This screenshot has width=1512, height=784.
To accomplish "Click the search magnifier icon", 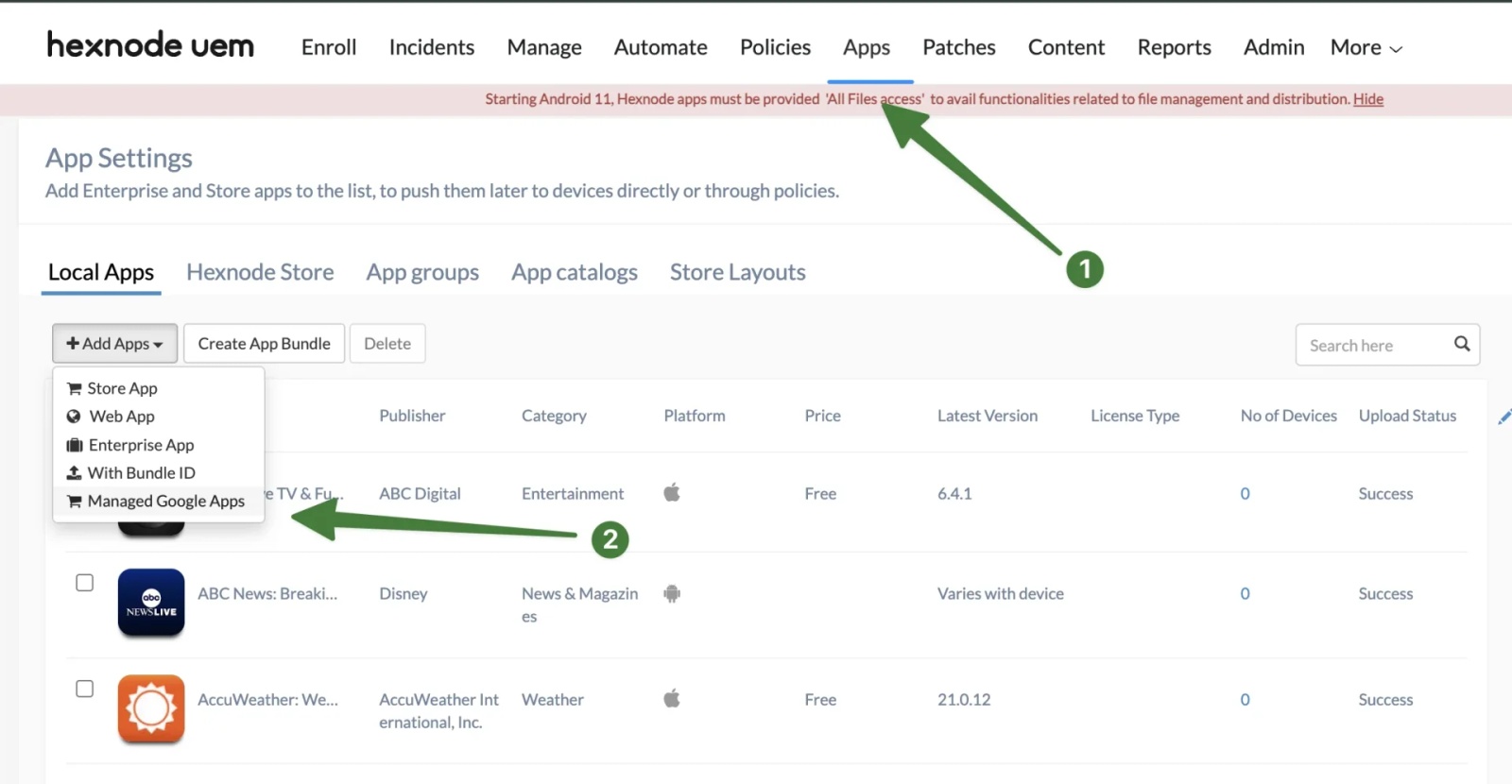I will click(x=1462, y=344).
